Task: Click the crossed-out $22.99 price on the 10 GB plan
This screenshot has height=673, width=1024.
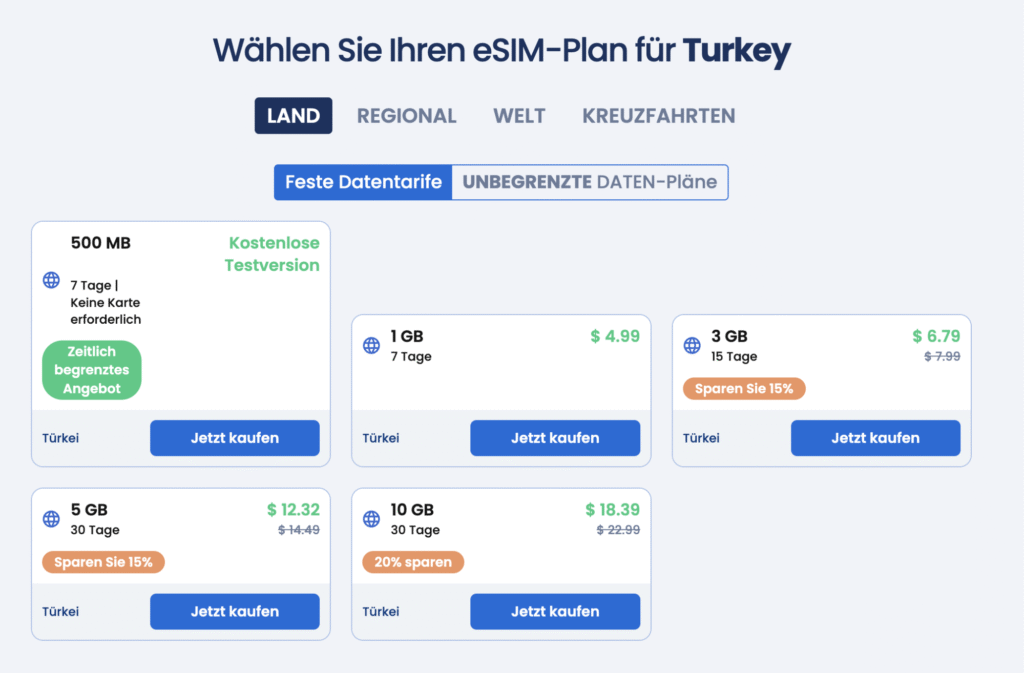Action: (618, 530)
